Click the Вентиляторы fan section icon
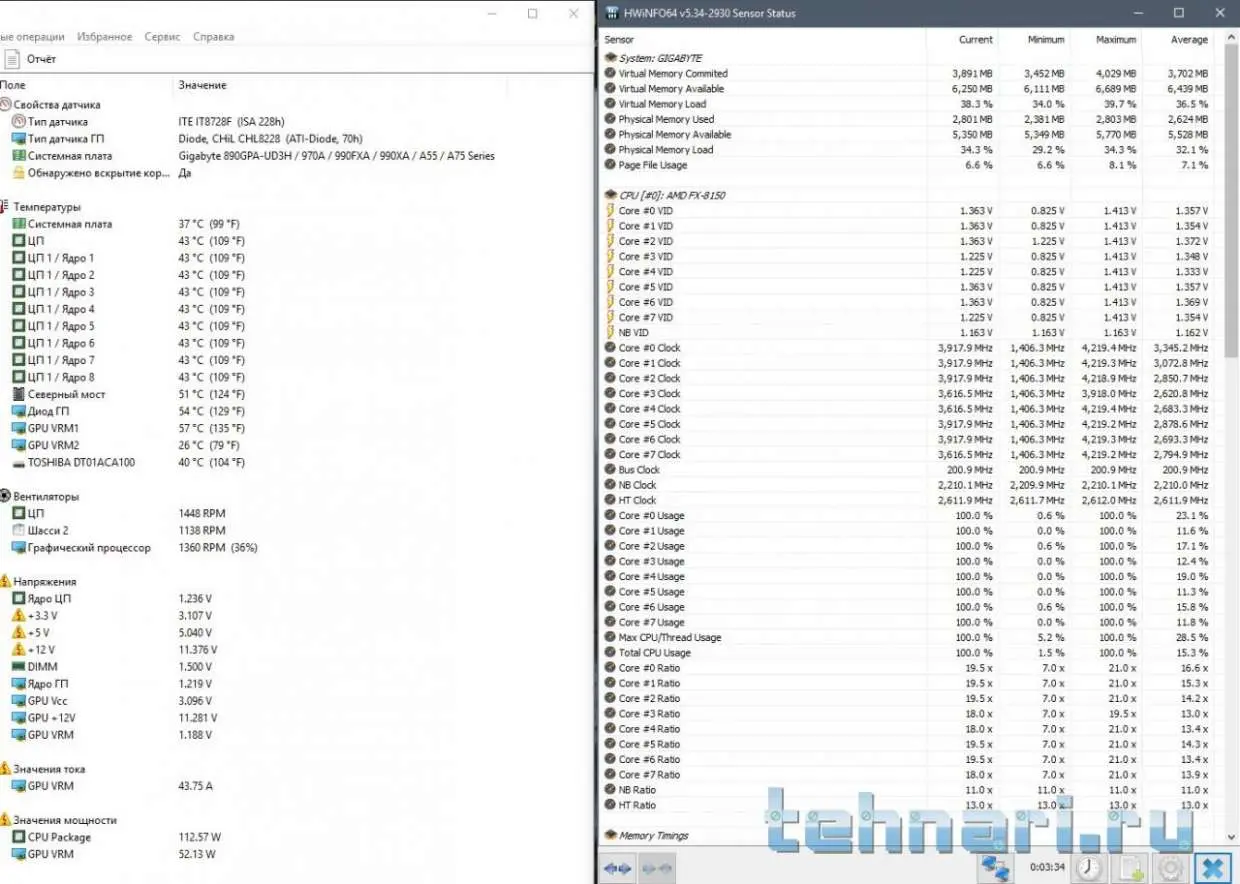The height and width of the screenshot is (884, 1240). click(x=6, y=496)
